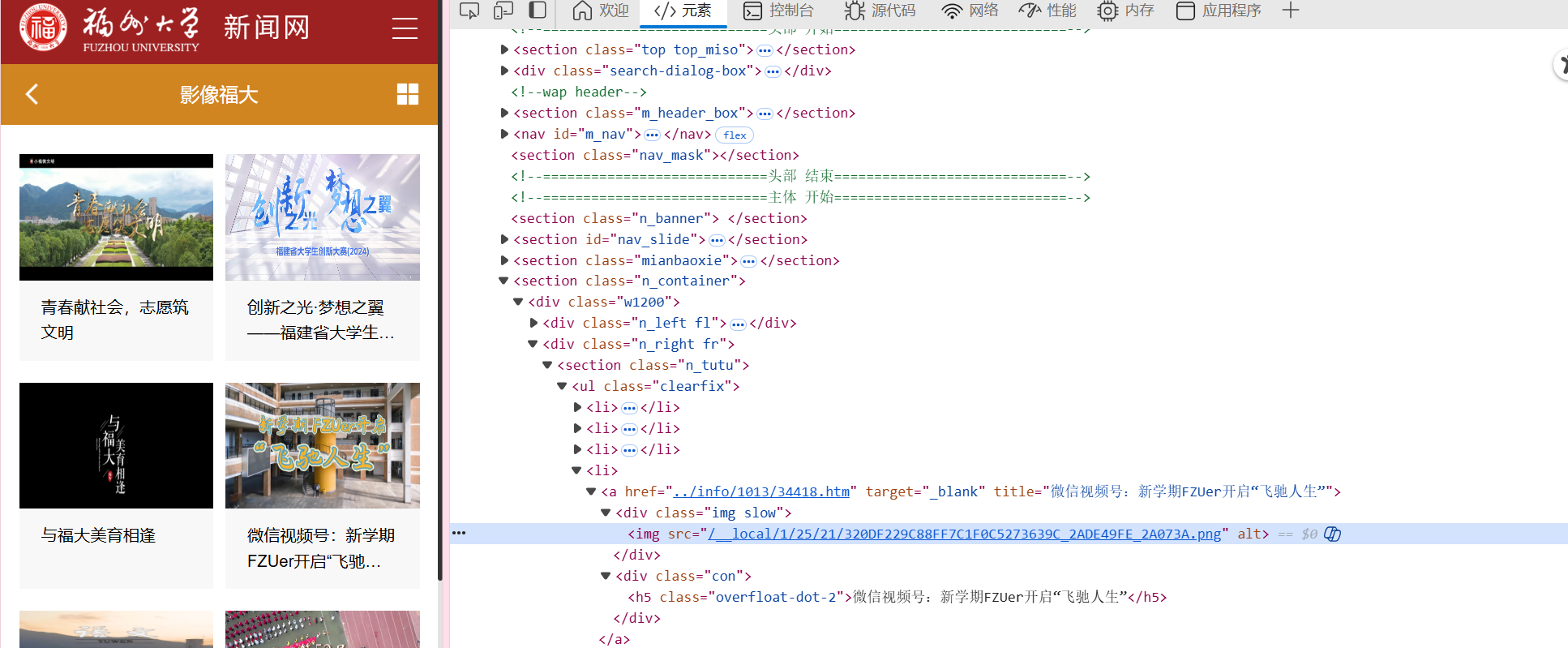This screenshot has height=648, width=1568.
Task: Open the 飞驰人生 building thumbnail
Action: (323, 446)
